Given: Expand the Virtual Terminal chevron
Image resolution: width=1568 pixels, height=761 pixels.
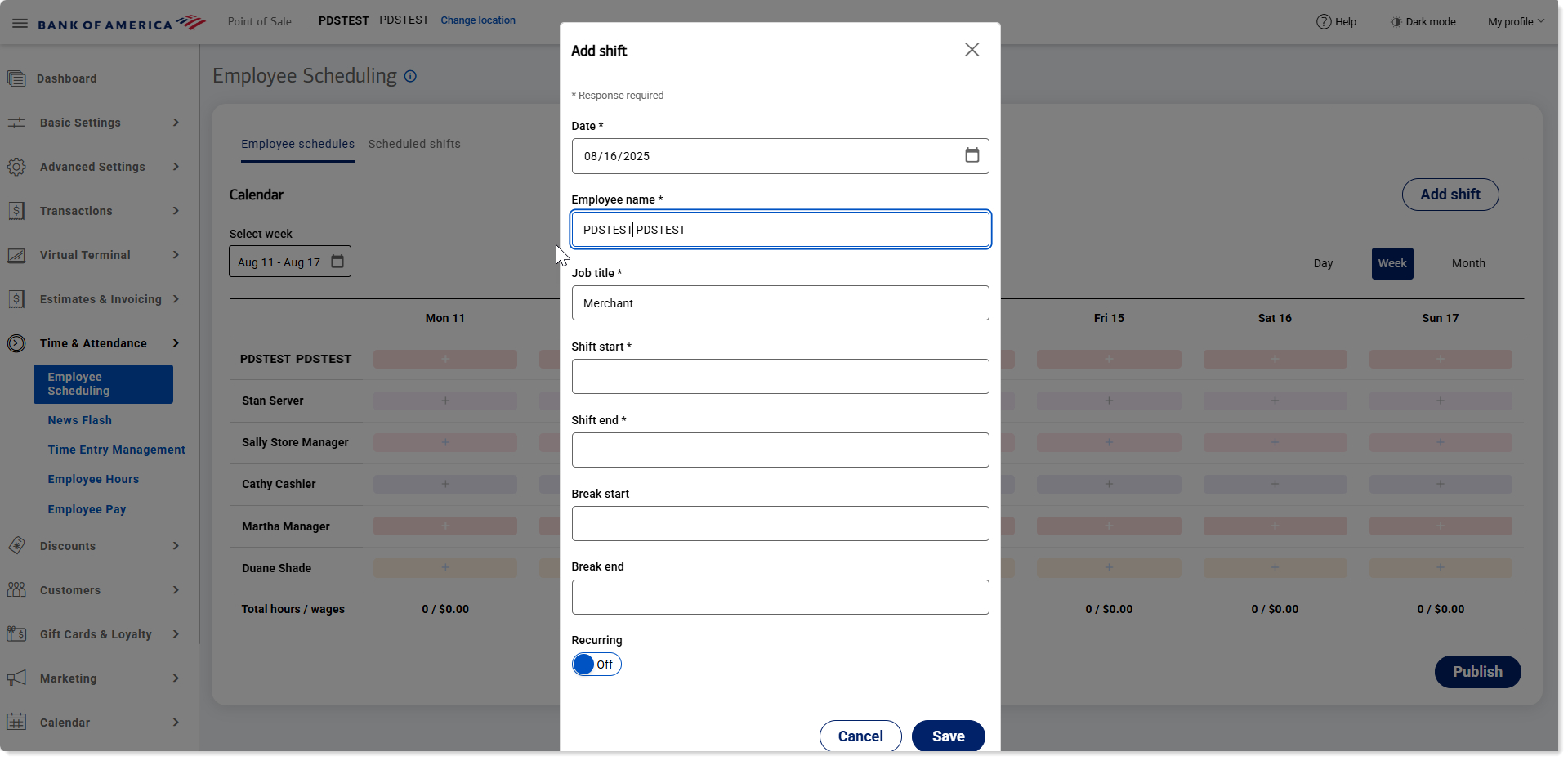Looking at the screenshot, I should [176, 255].
